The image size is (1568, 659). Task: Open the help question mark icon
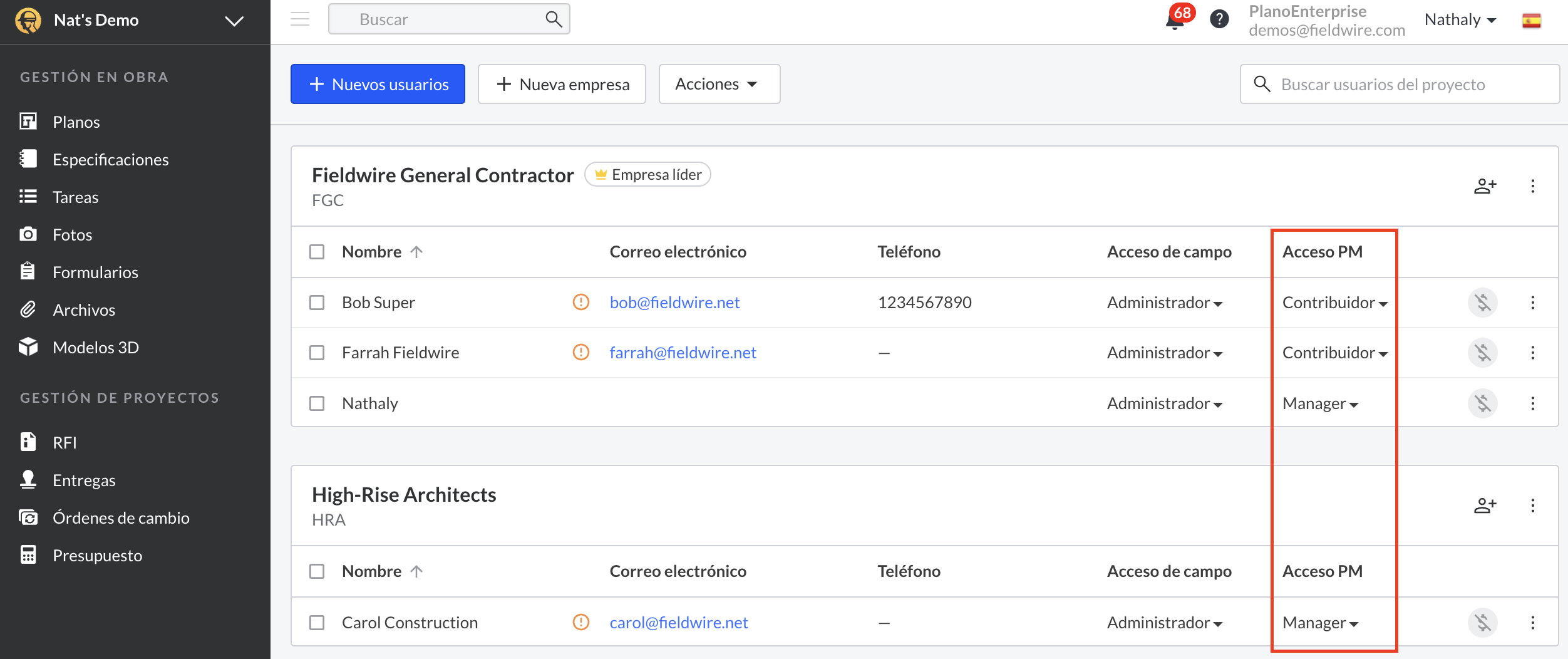click(1219, 19)
